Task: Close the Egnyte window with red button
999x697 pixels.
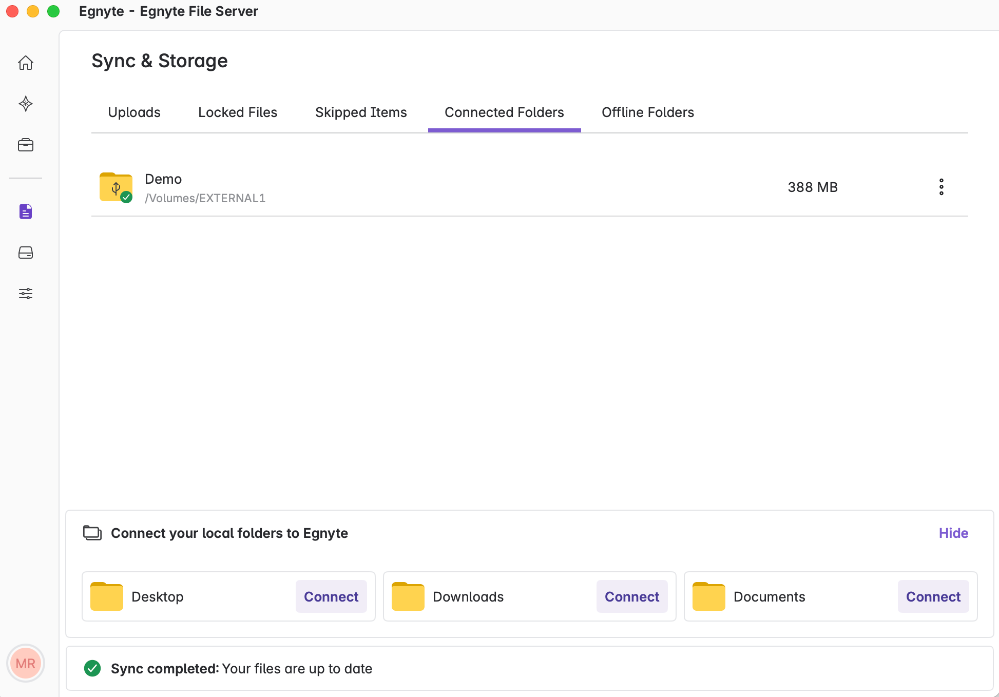Action: click(12, 11)
